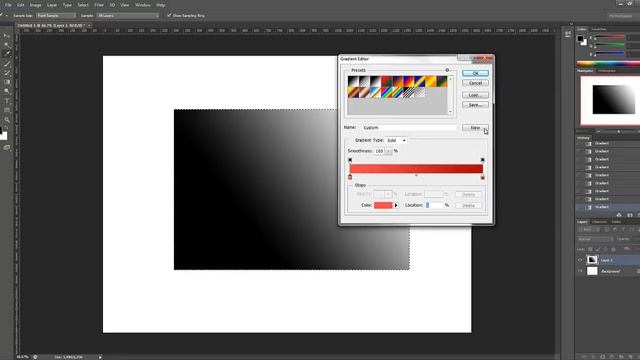The width and height of the screenshot is (640, 360).
Task: Switch to the Channels tab
Action: coord(599,222)
